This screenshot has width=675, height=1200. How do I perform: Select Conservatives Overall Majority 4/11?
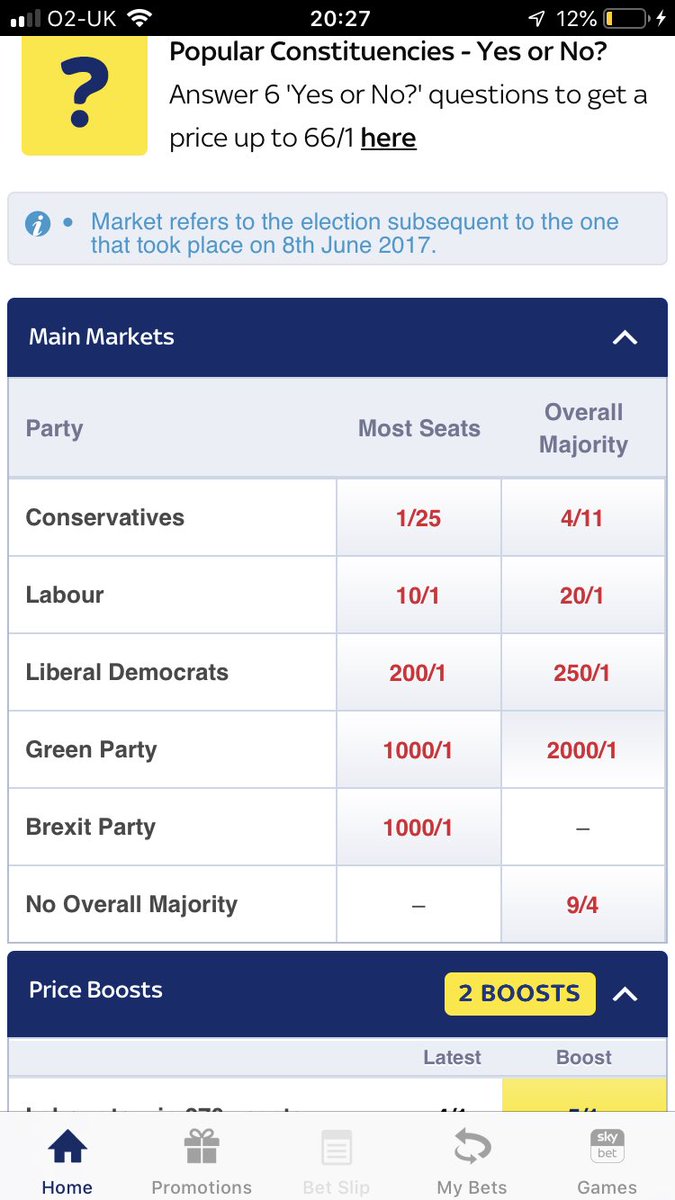(x=583, y=517)
